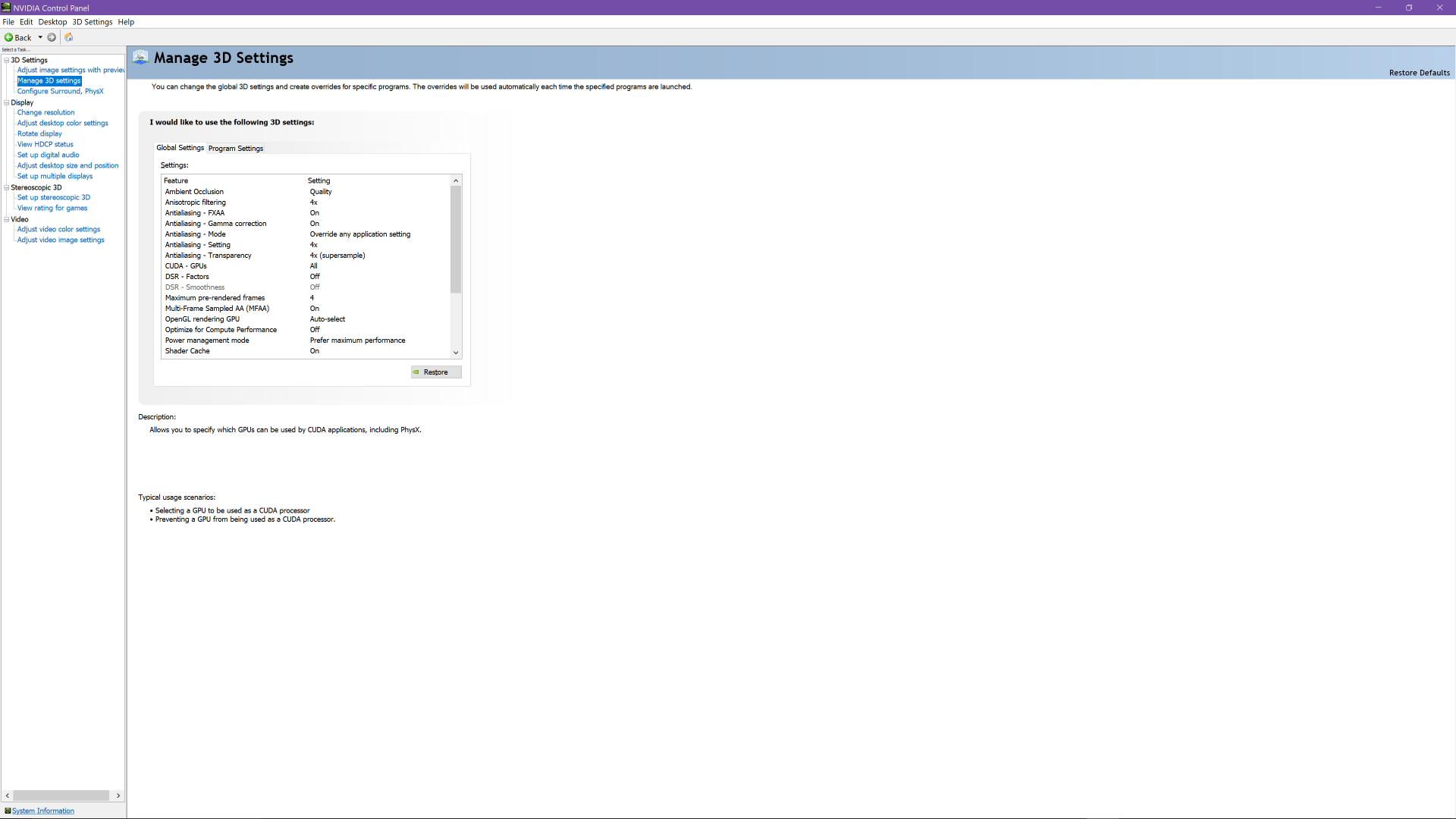Click the task pane horizontal scrollbar thumb
The height and width of the screenshot is (819, 1456).
click(x=61, y=795)
